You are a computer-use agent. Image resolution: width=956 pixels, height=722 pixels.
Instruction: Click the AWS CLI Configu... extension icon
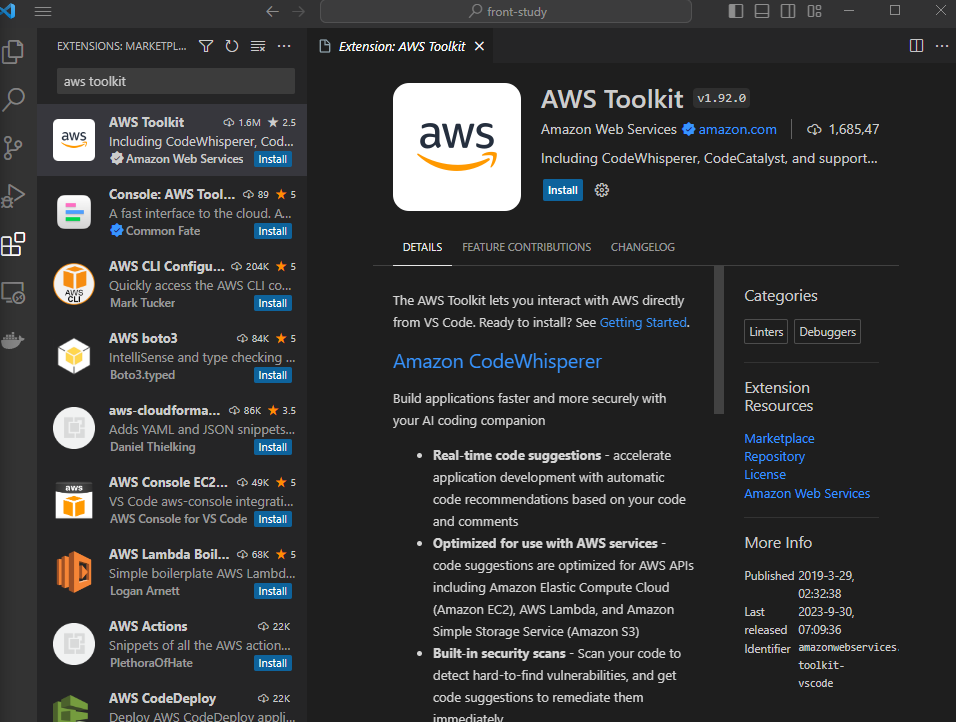click(74, 284)
